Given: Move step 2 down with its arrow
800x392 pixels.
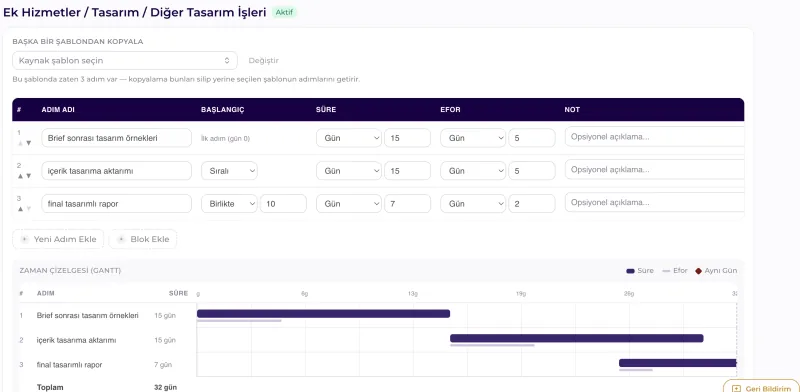Looking at the screenshot, I should pyautogui.click(x=29, y=176).
